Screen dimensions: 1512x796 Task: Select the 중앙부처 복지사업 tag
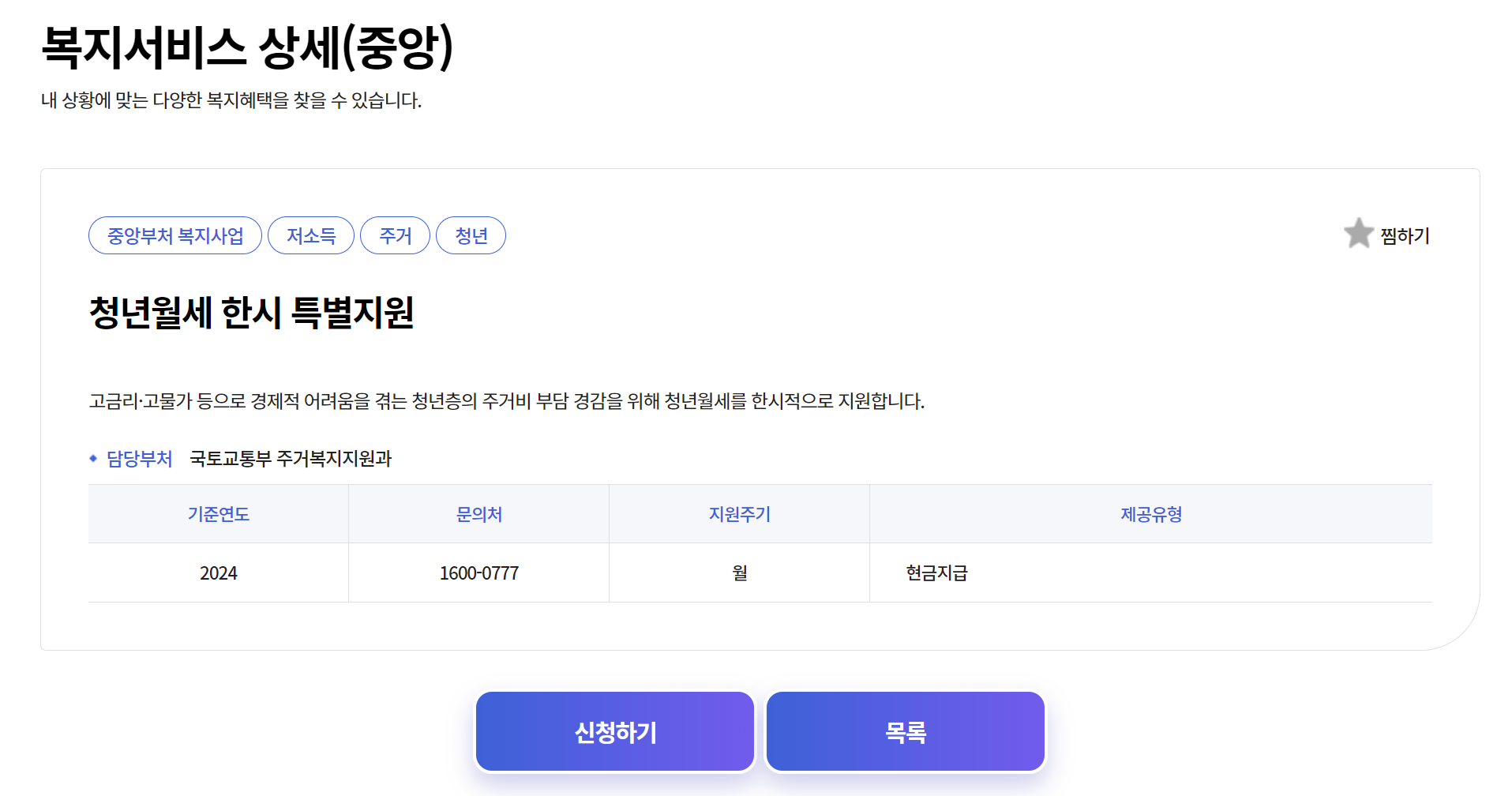175,235
